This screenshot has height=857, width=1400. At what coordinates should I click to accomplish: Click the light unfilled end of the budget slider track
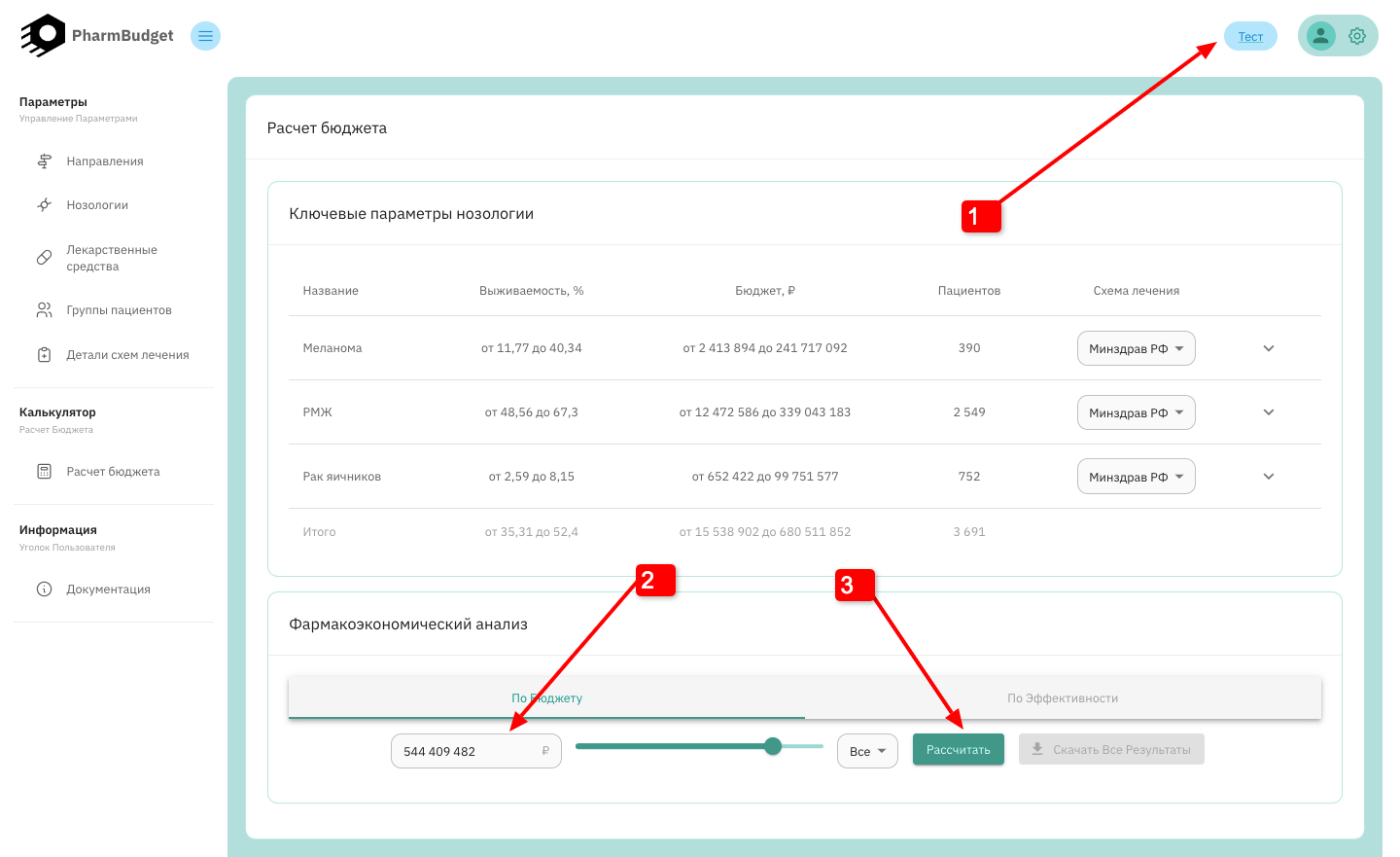pos(803,746)
